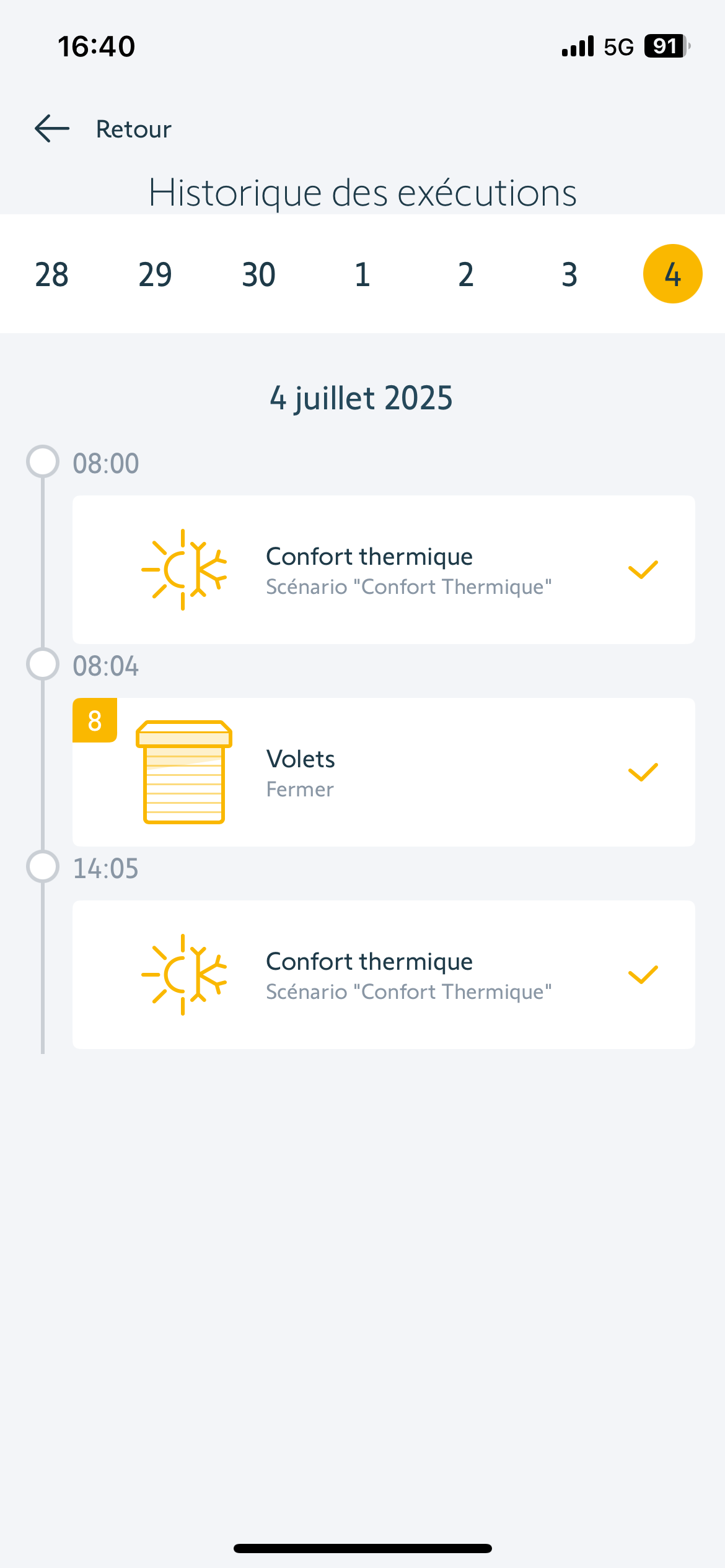Image resolution: width=725 pixels, height=1568 pixels.
Task: Tap the checkmark on the Volets card
Action: (x=643, y=772)
